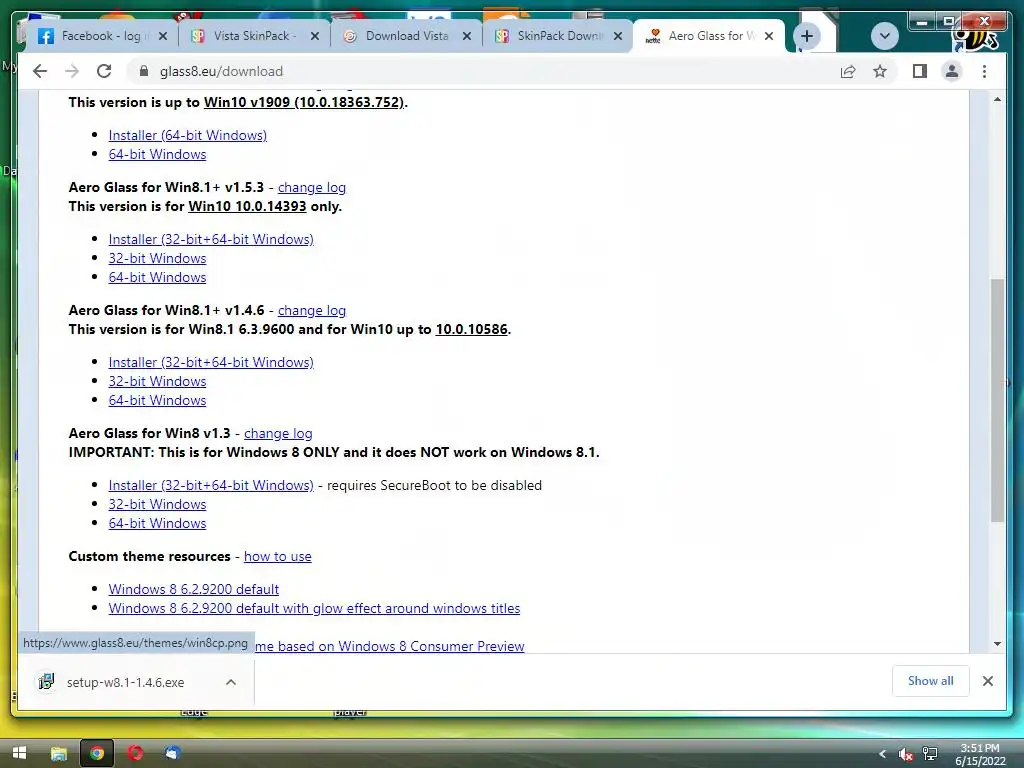Screen dimensions: 1024x768
Task: Close the SkinPack Download tab
Action: [x=618, y=37]
